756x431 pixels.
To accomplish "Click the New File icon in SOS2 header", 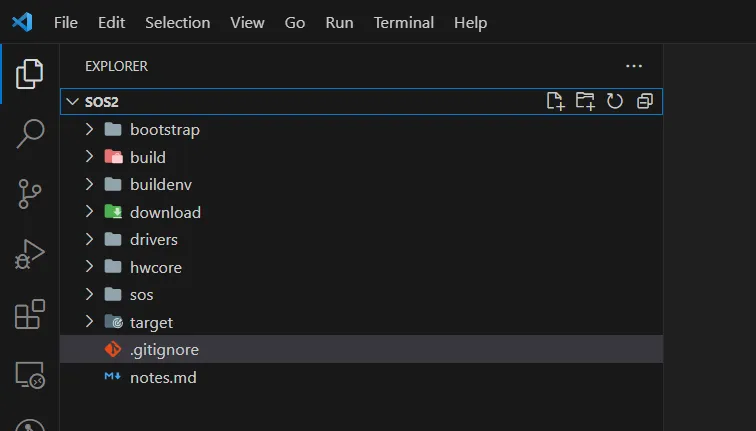I will click(x=555, y=101).
